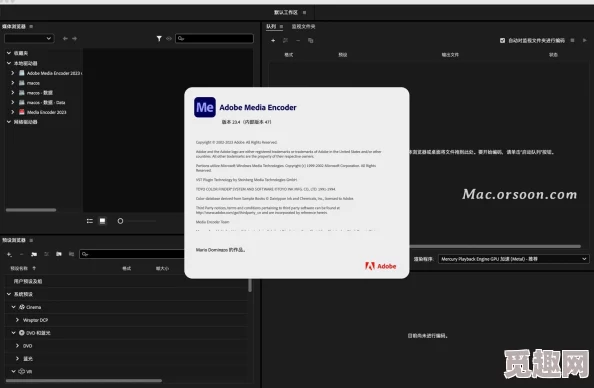Expand the 蓝光 Blu-ray preset folder

point(17,358)
